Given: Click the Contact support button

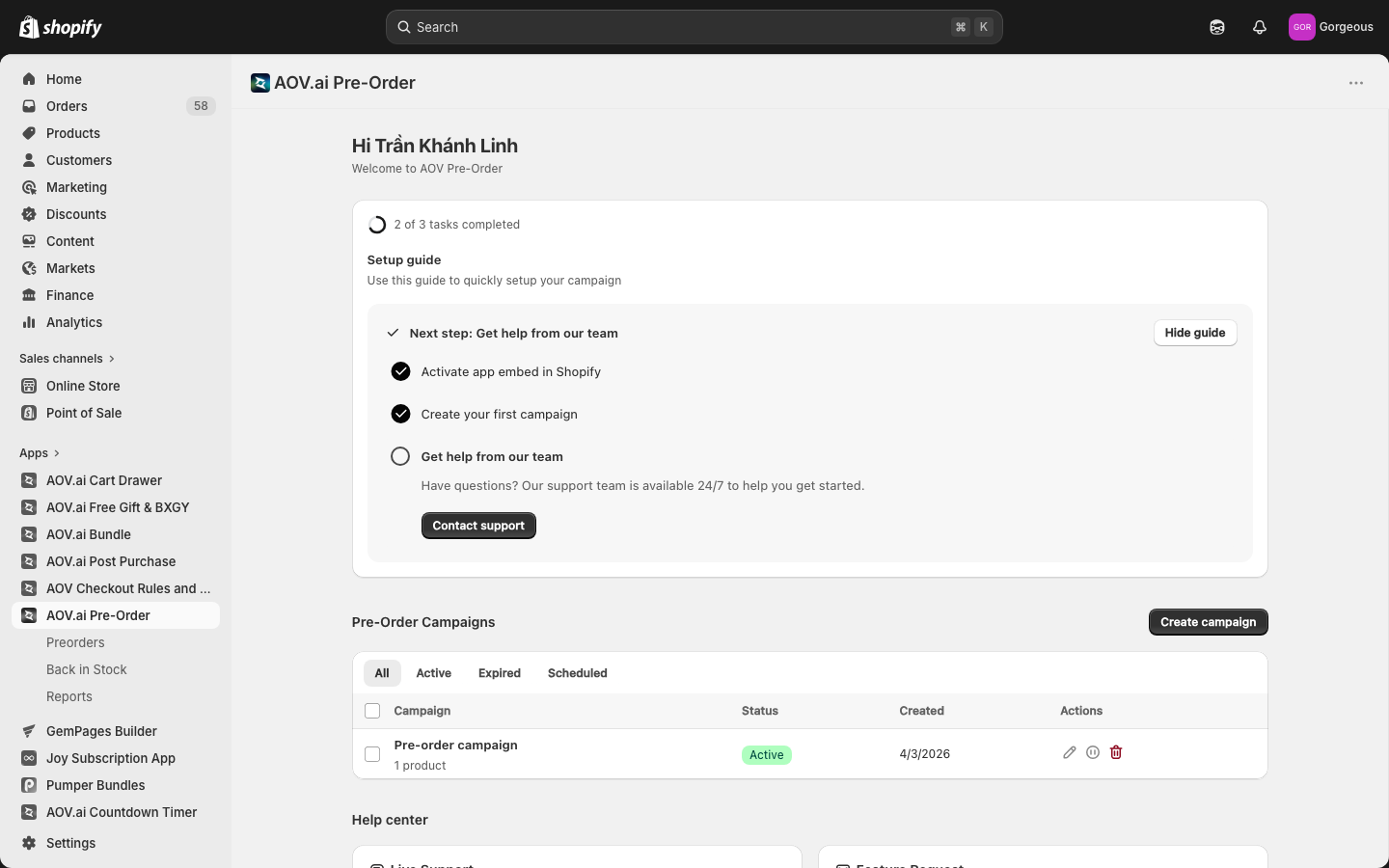Looking at the screenshot, I should [478, 526].
